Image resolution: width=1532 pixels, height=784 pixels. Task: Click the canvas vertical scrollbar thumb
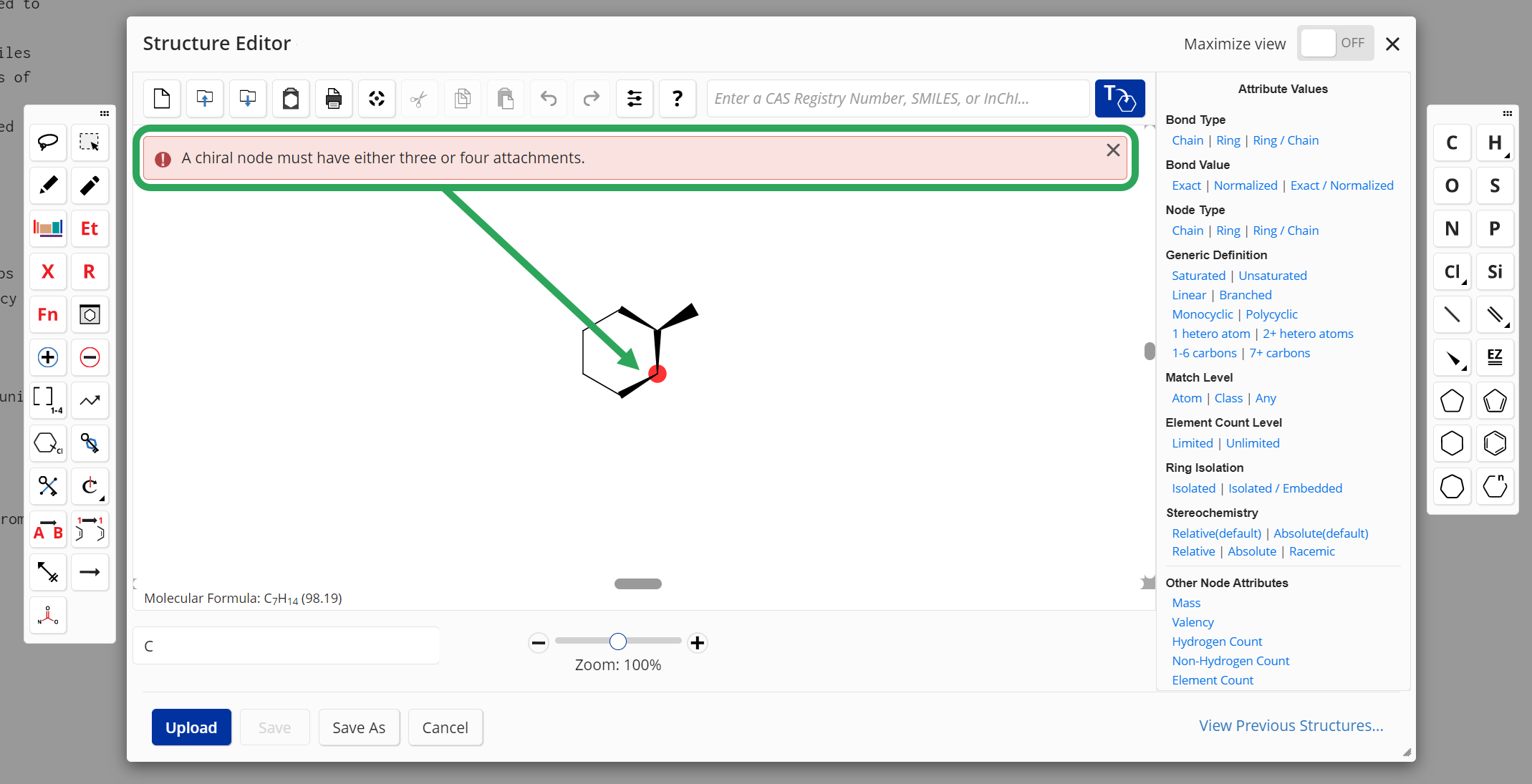[x=1150, y=351]
